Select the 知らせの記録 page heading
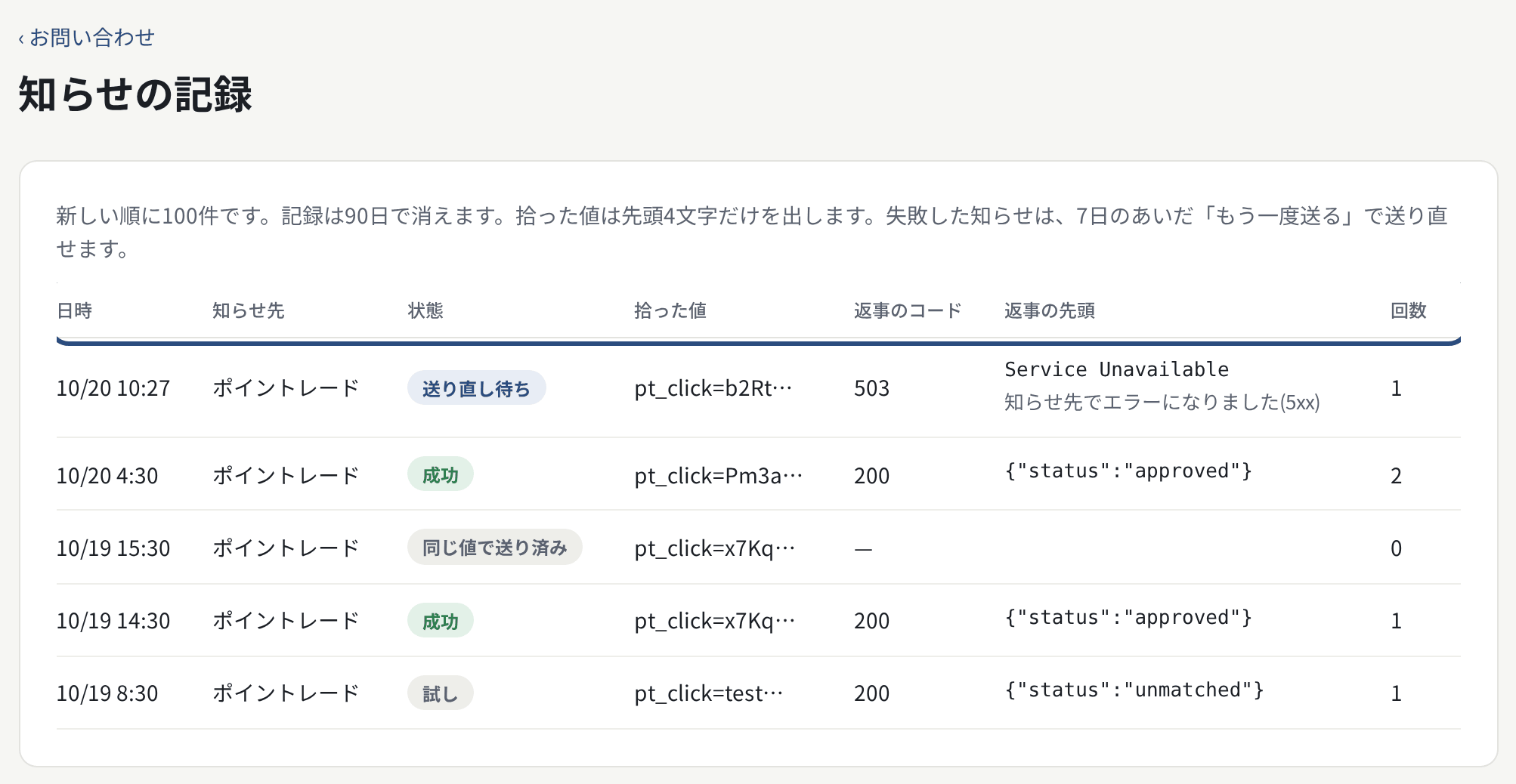 [x=135, y=94]
